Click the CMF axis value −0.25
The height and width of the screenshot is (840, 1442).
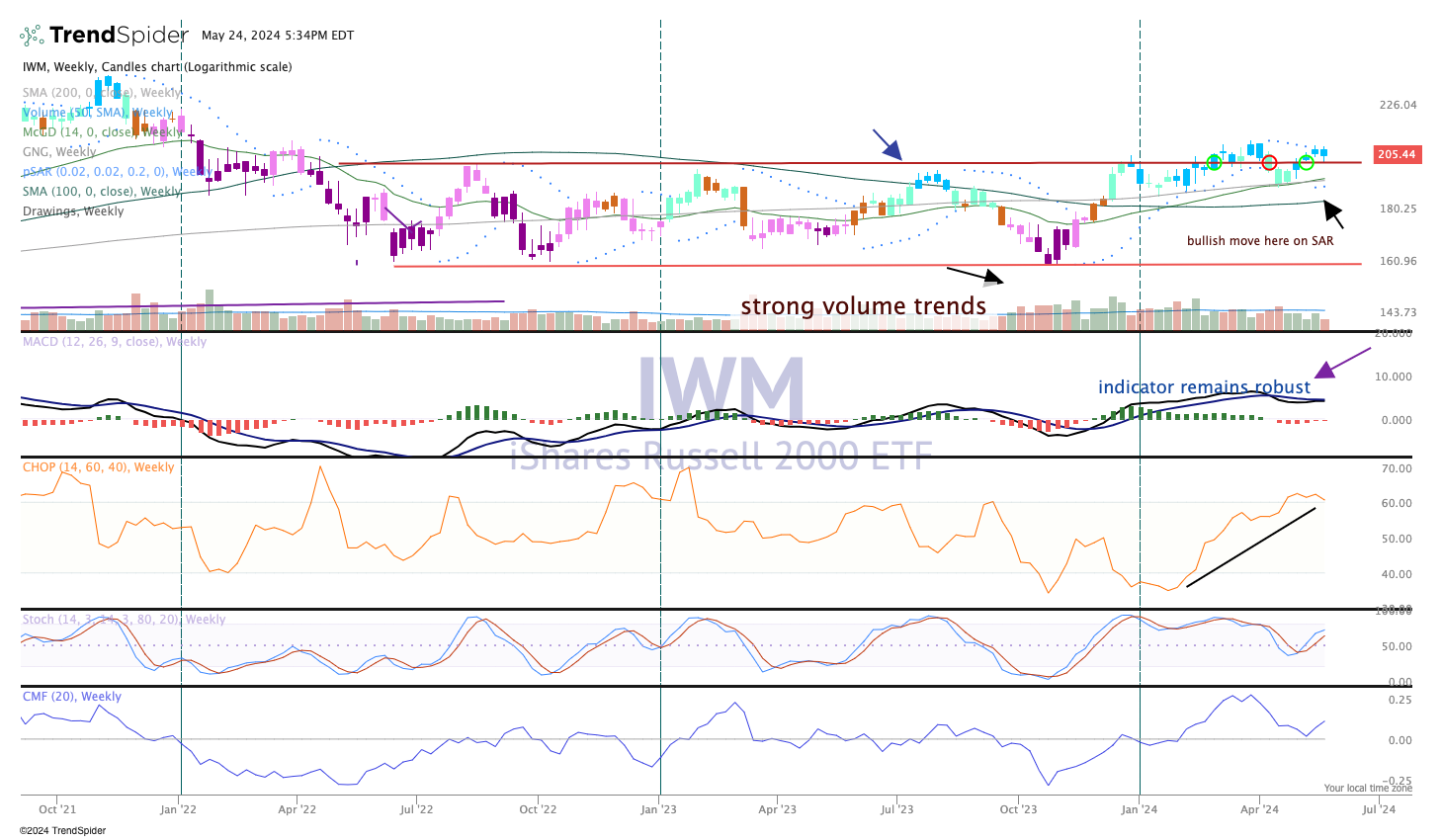1398,781
